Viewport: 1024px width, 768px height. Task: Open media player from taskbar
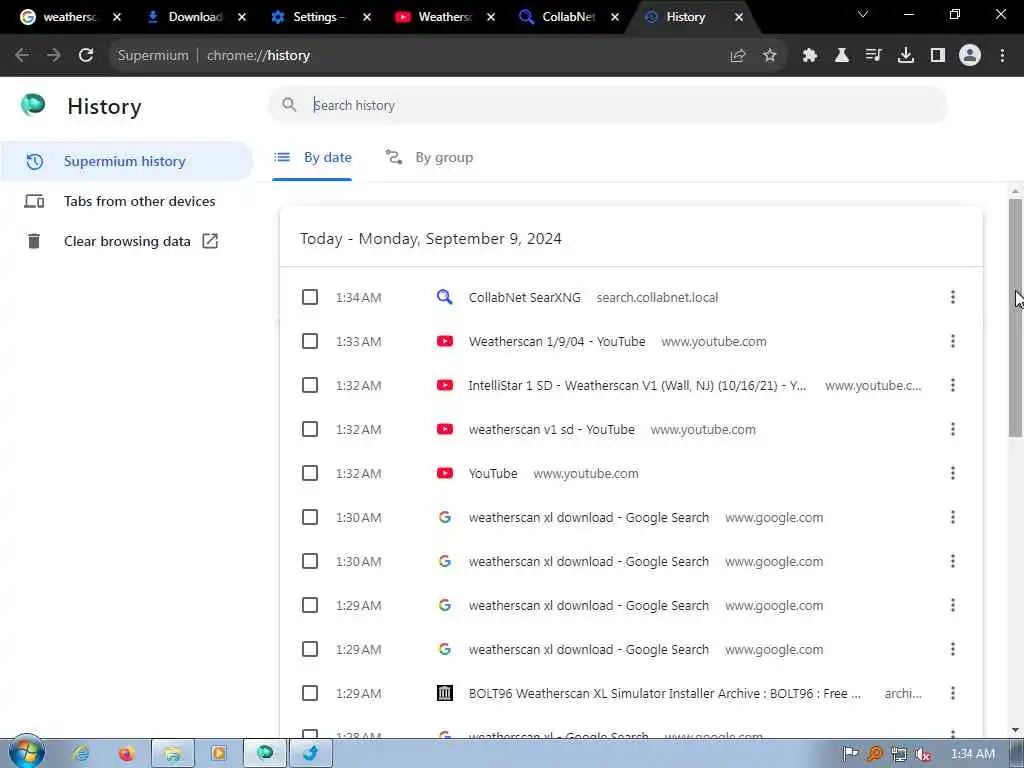click(219, 754)
